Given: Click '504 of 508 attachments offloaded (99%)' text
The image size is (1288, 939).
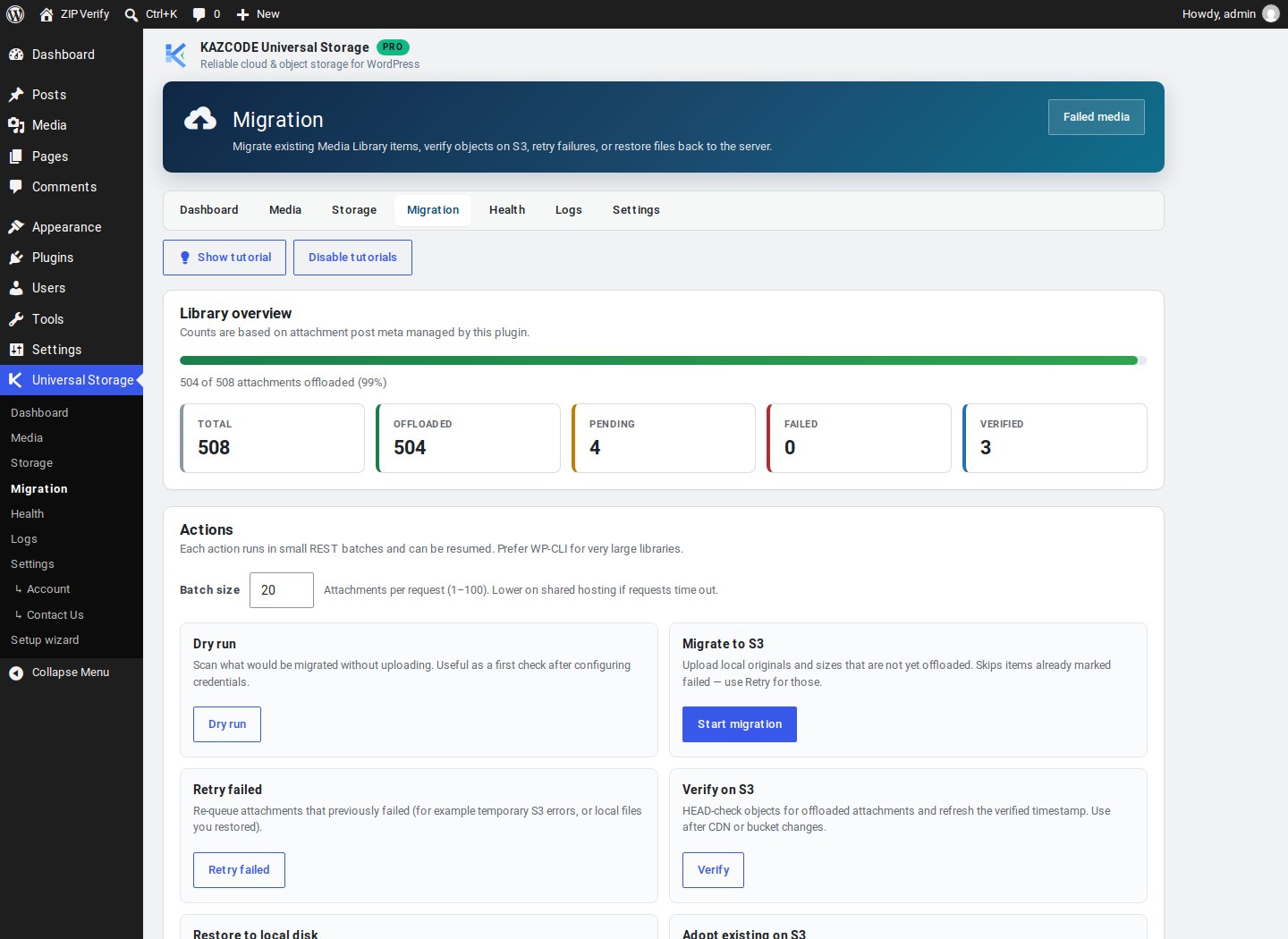Looking at the screenshot, I should click(284, 383).
